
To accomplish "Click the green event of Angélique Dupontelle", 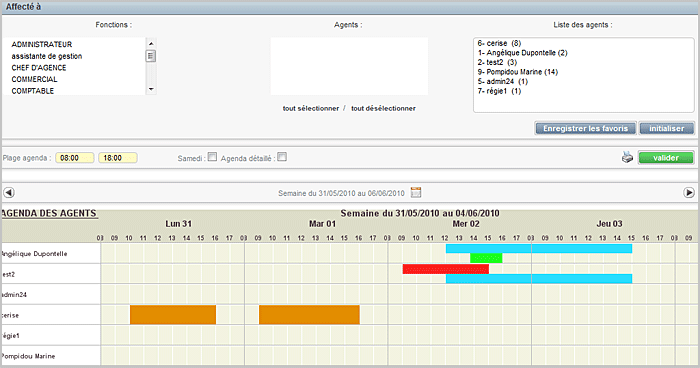I will [x=486, y=258].
